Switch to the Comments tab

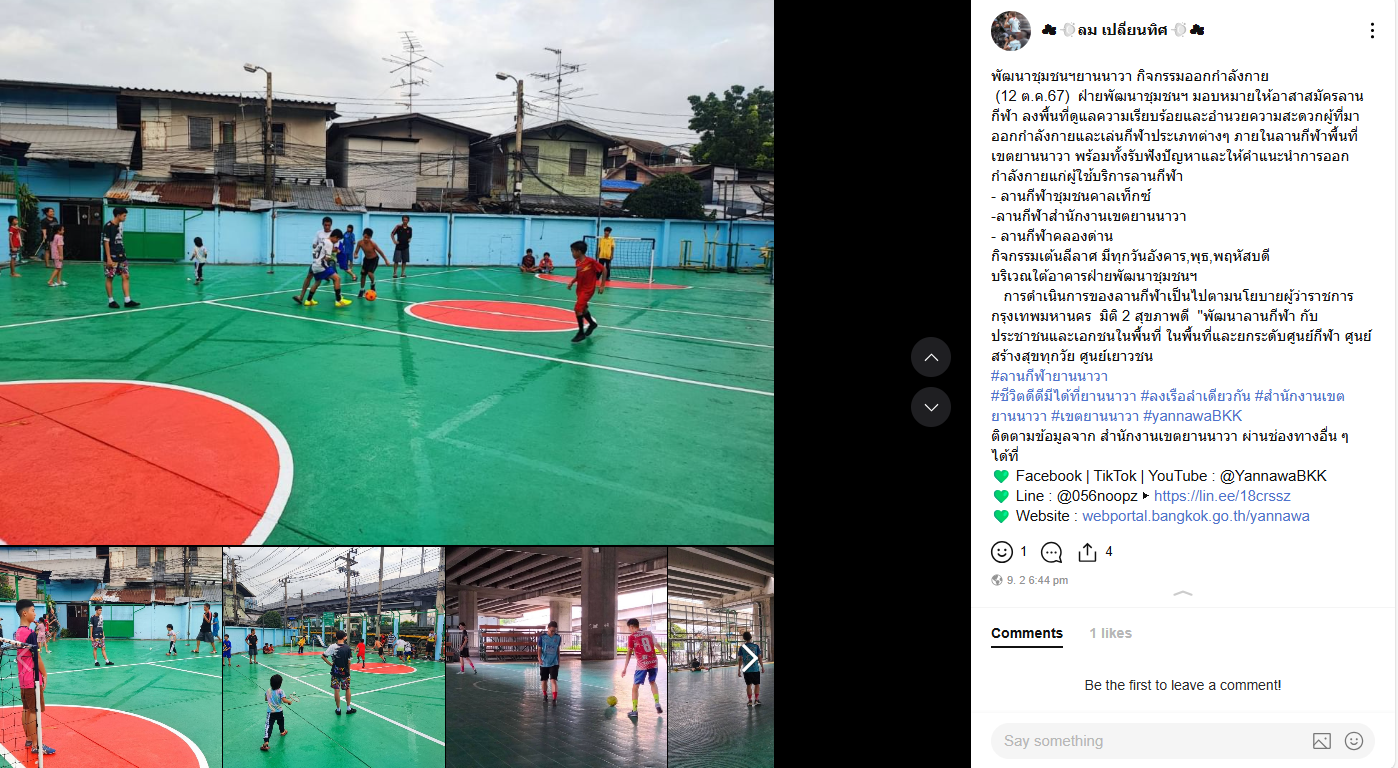1026,633
